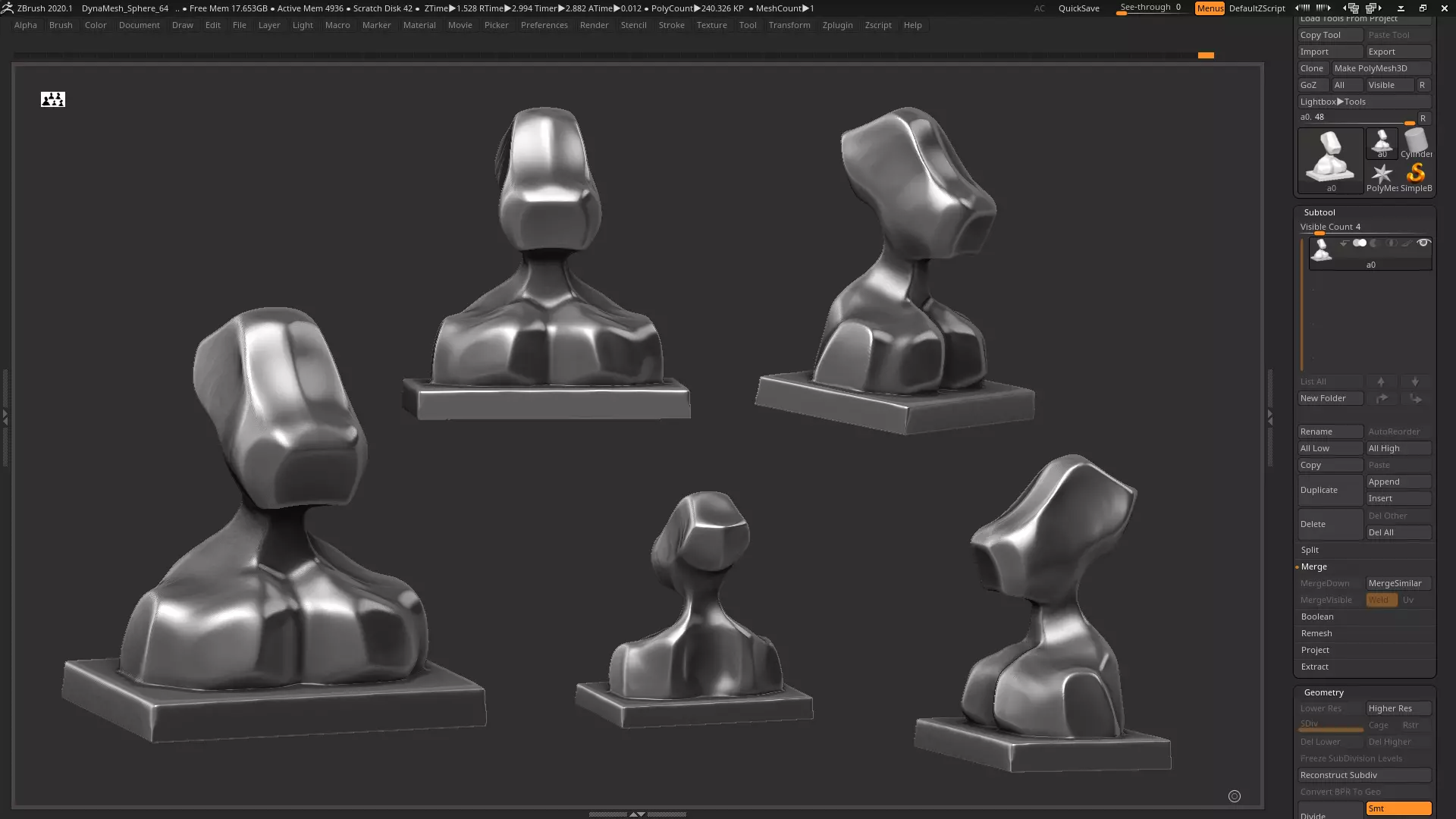The width and height of the screenshot is (1456, 819).
Task: Collapse the right tray handle arrow
Action: click(x=1270, y=417)
